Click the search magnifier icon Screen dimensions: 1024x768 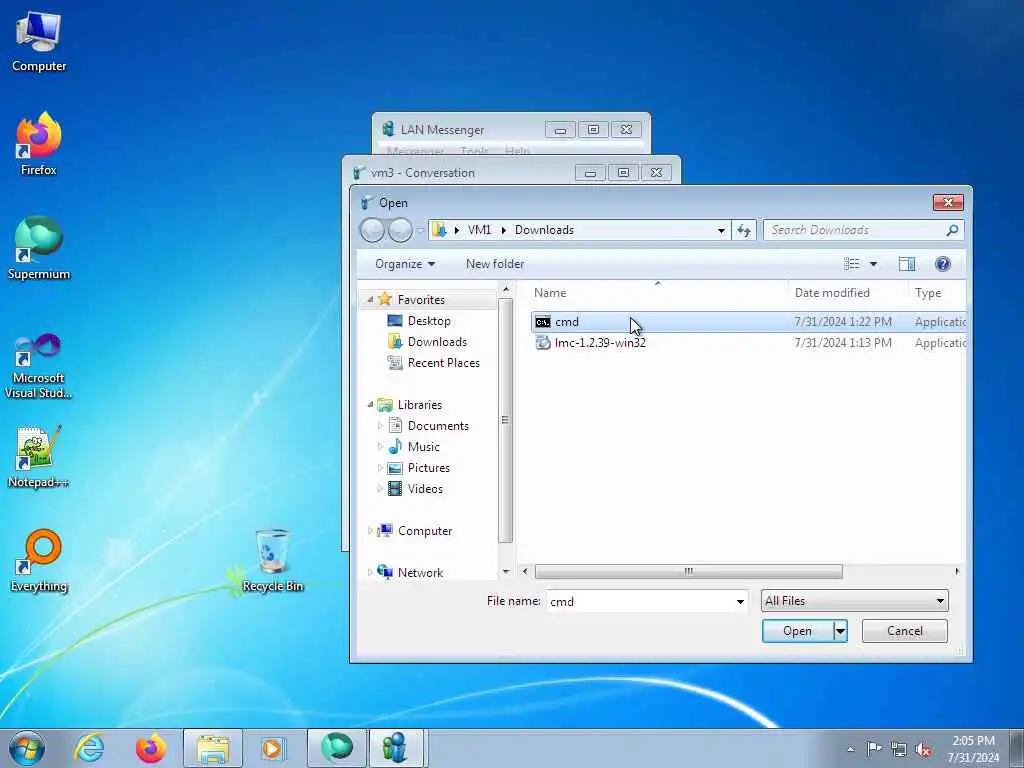[952, 230]
